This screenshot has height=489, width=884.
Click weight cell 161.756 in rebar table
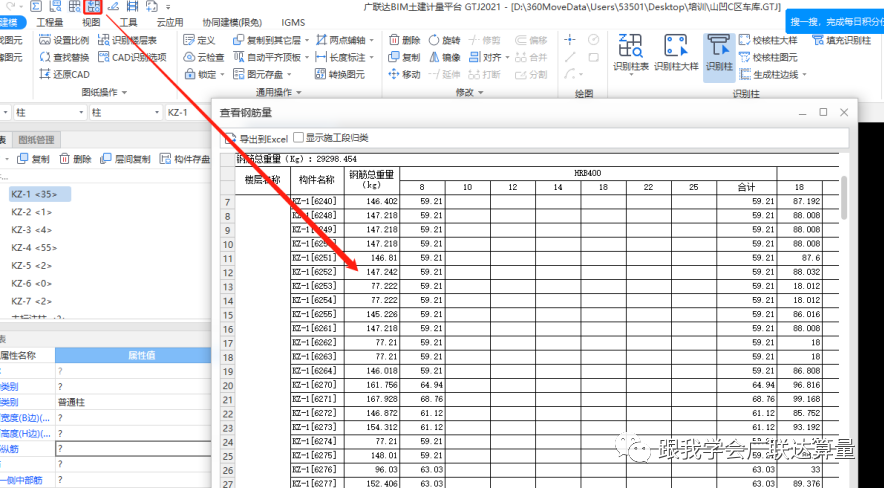point(372,385)
